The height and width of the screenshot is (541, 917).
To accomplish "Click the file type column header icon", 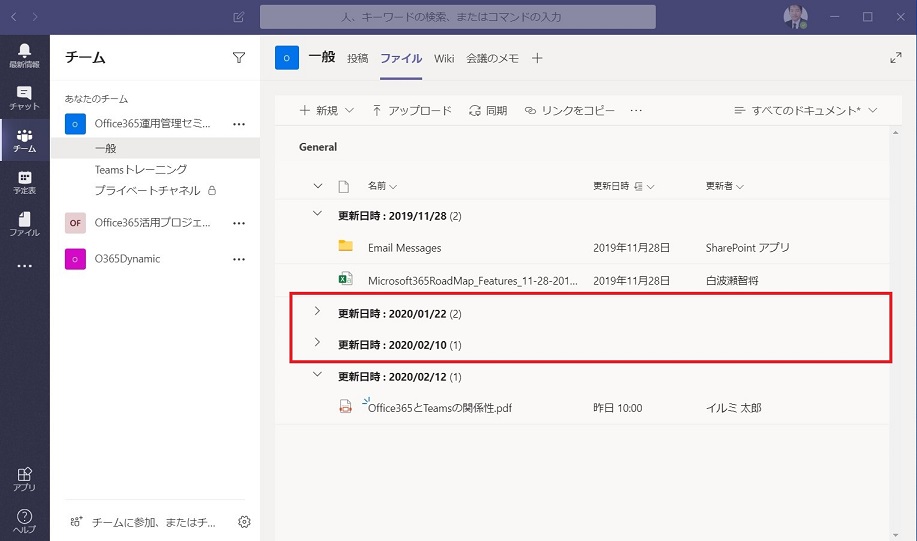I will click(x=344, y=187).
